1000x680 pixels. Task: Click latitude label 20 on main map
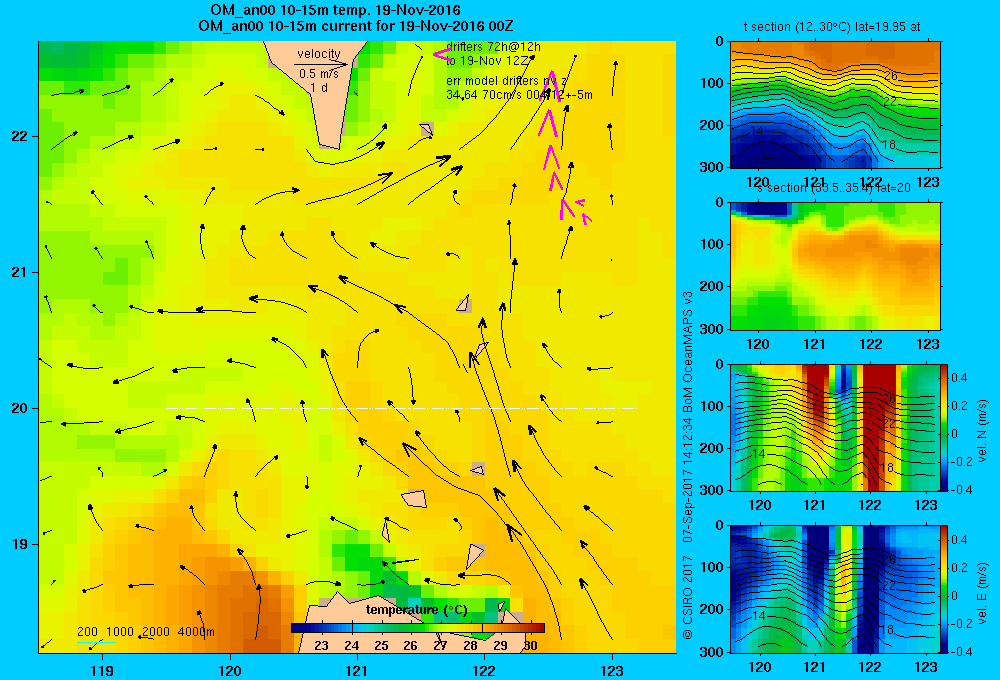(20, 408)
